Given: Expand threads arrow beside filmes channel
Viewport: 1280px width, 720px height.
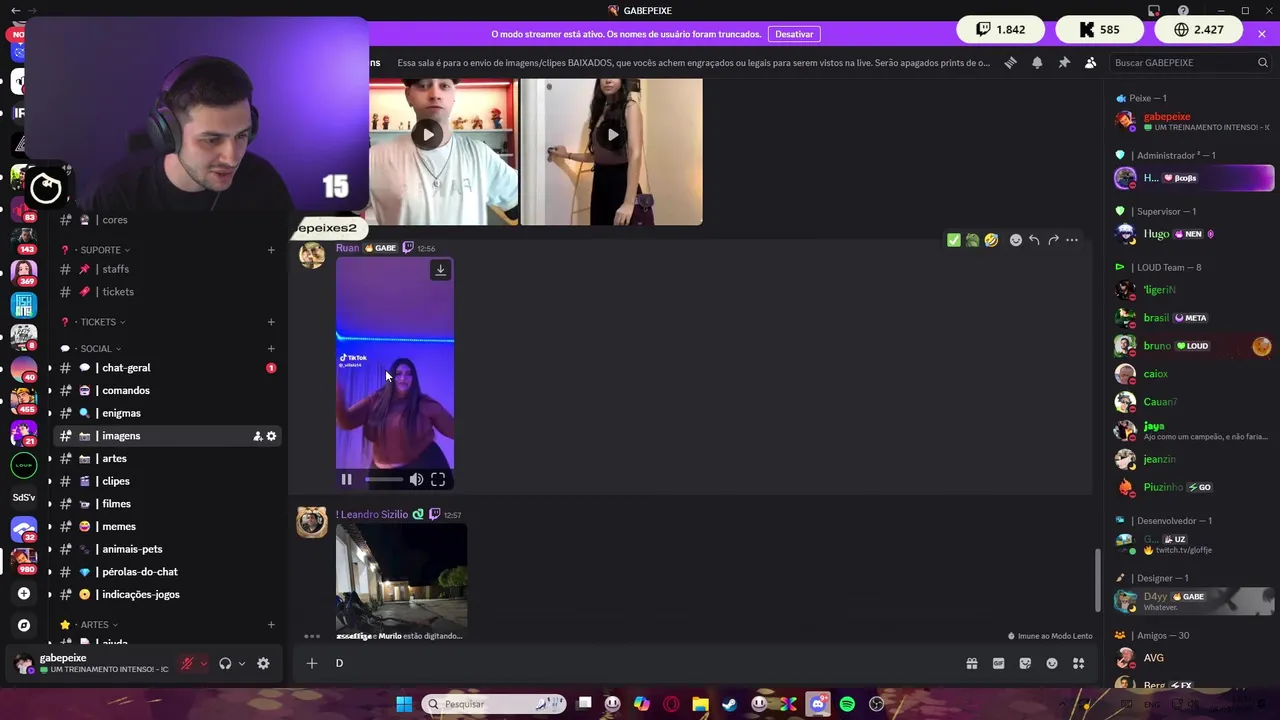Looking at the screenshot, I should pyautogui.click(x=50, y=504).
